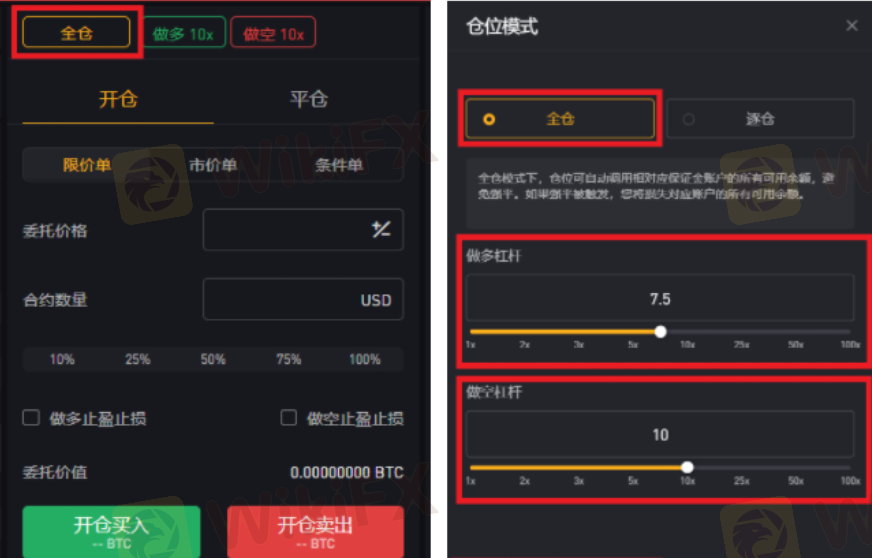This screenshot has height=558, width=872.
Task: Select the 逐仓 radio option
Action: click(x=760, y=118)
